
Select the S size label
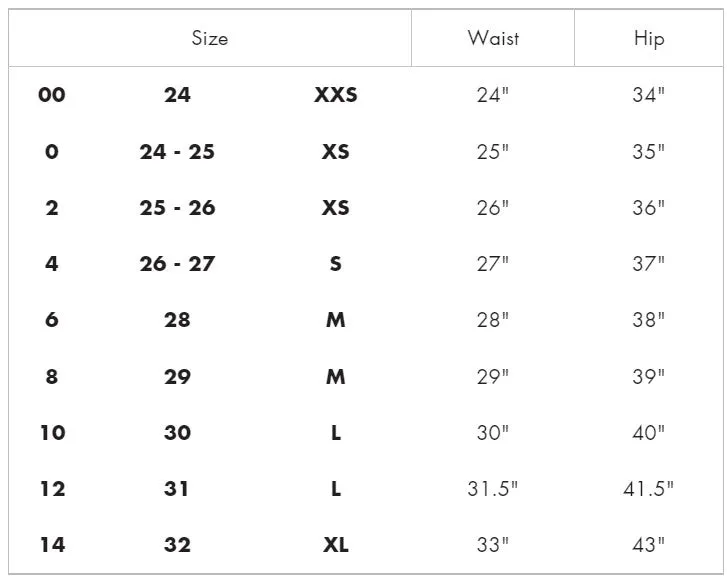pos(336,264)
